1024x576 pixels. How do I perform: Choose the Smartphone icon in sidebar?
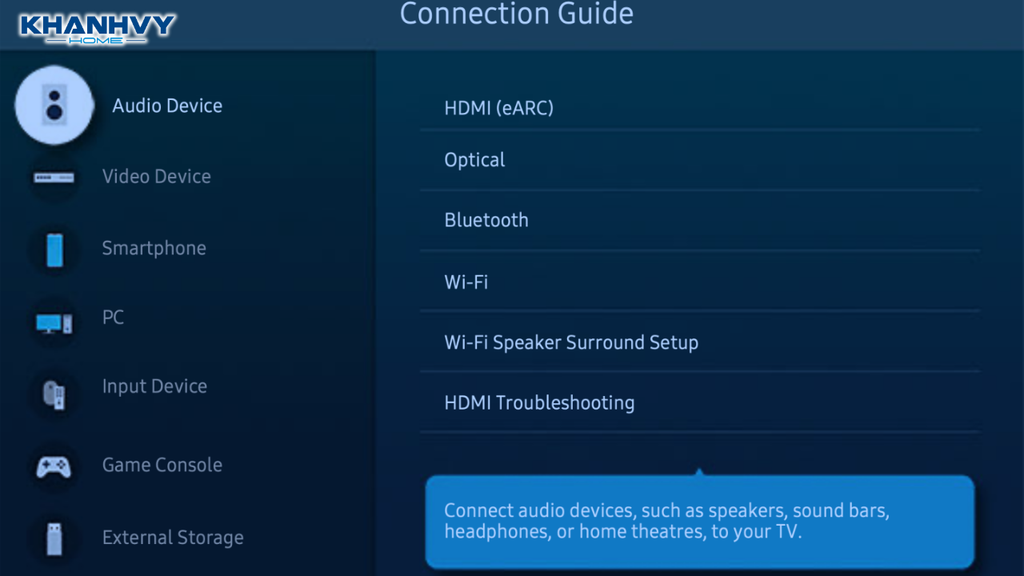[x=55, y=249]
